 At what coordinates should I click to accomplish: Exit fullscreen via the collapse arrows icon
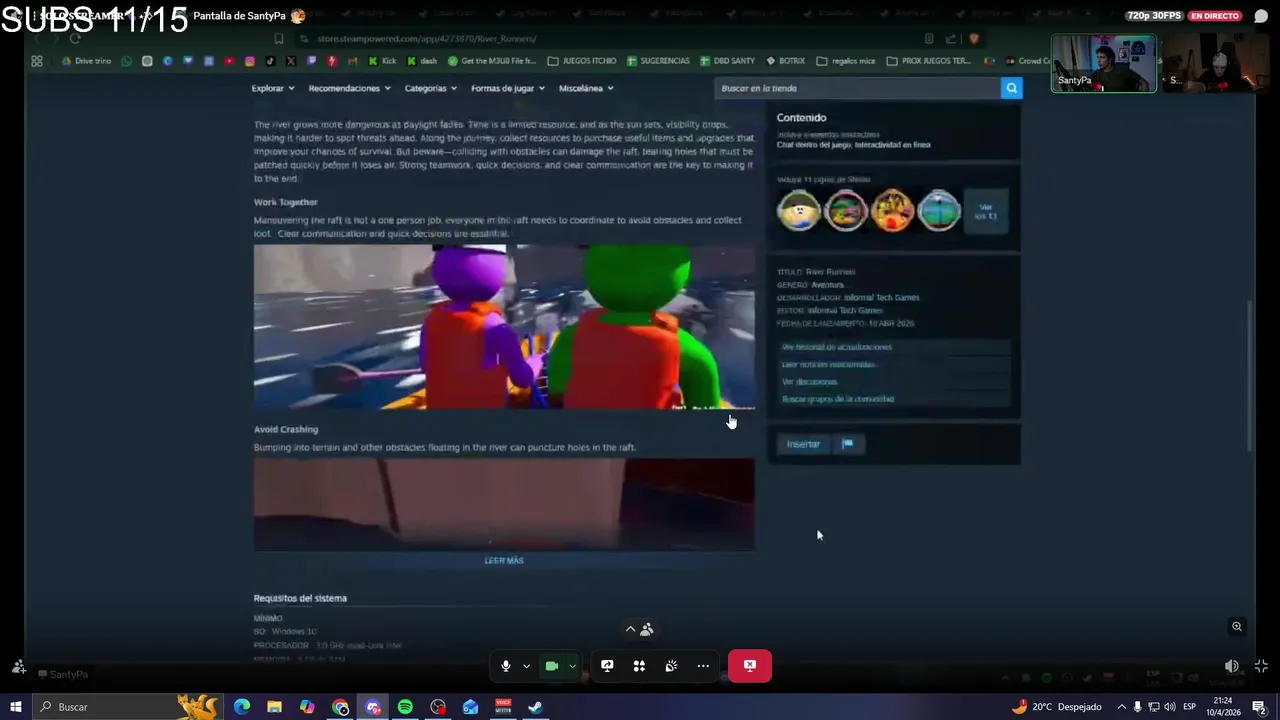click(1261, 666)
